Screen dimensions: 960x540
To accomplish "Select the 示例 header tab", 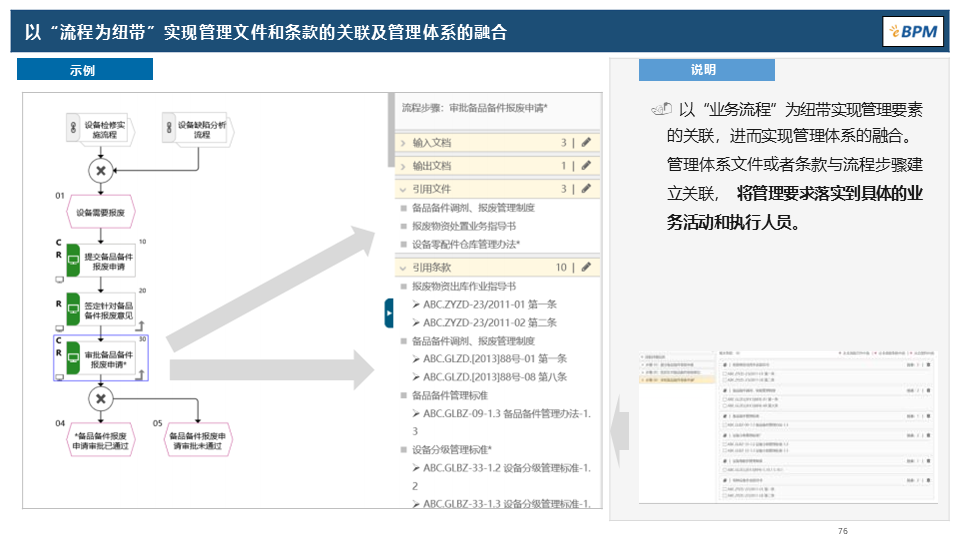I will [x=84, y=69].
